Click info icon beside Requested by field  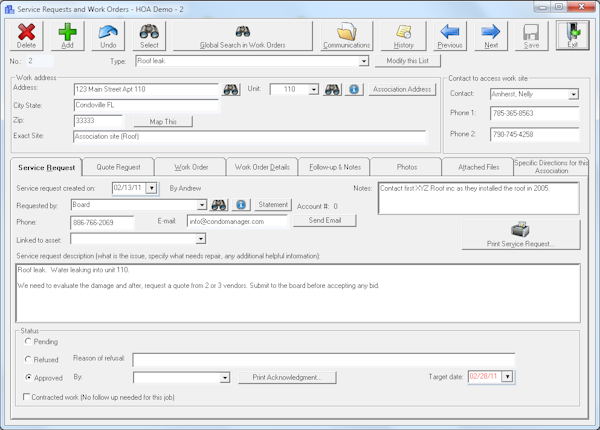(241, 205)
